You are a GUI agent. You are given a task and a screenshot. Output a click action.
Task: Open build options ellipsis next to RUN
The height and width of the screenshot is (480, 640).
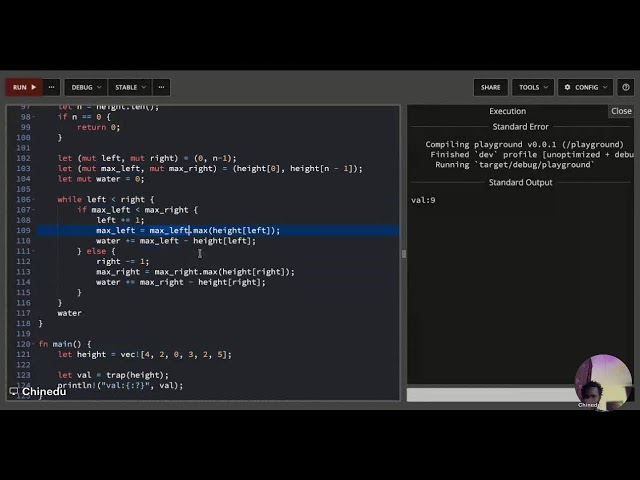(x=51, y=87)
